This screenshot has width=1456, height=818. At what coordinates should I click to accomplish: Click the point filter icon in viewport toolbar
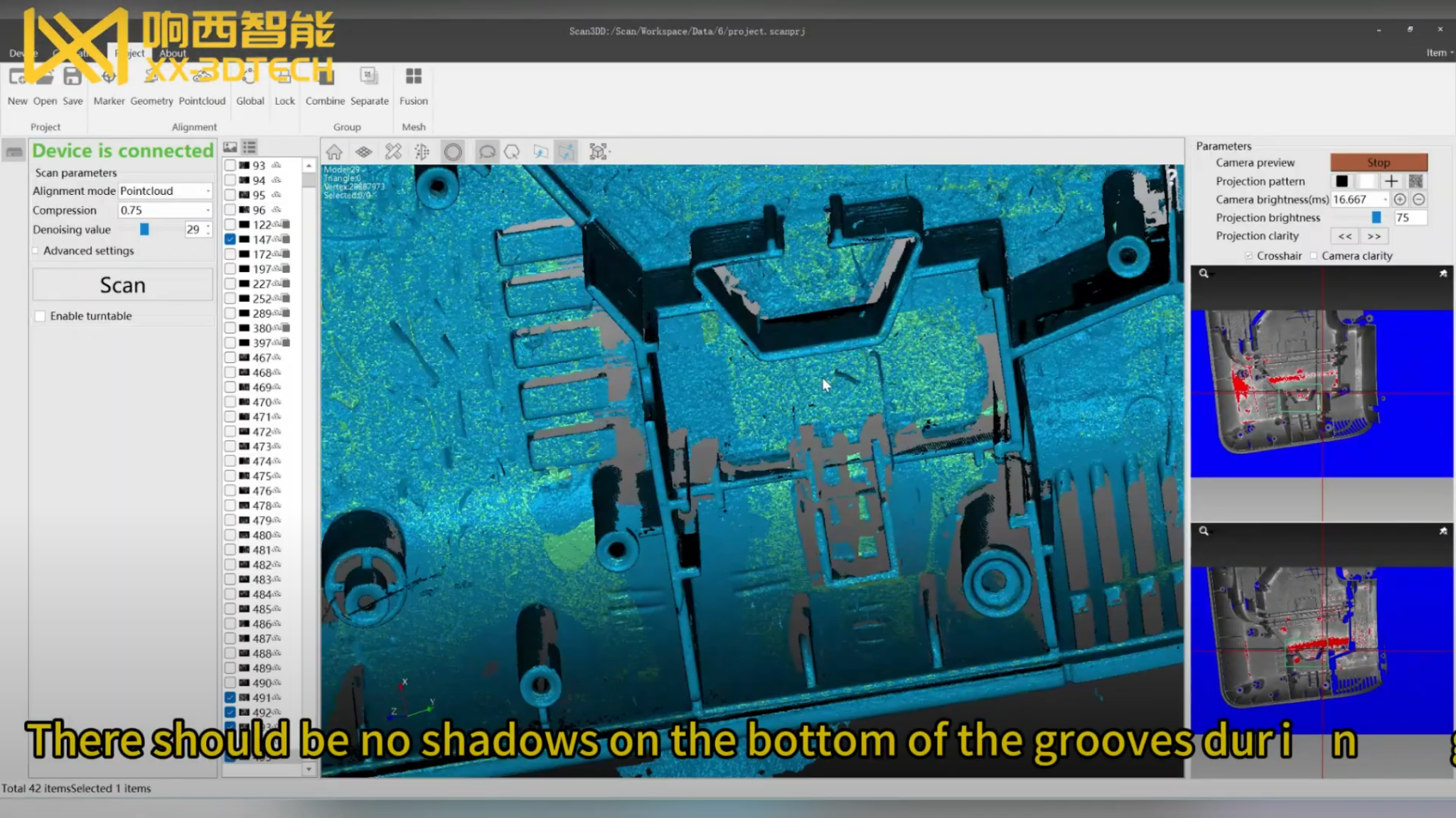422,151
